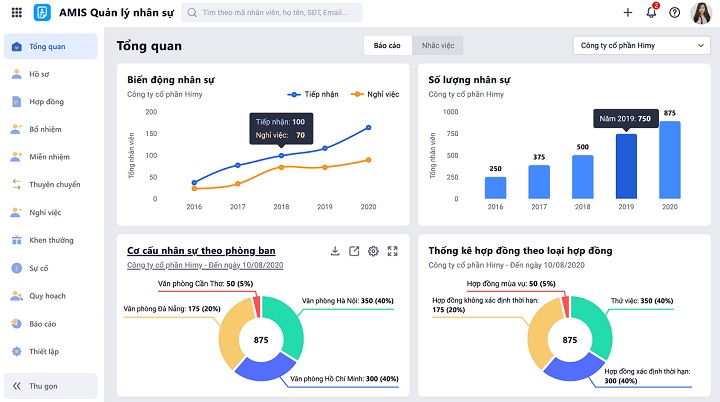
Task: Open the user profile avatar
Action: [x=701, y=12]
